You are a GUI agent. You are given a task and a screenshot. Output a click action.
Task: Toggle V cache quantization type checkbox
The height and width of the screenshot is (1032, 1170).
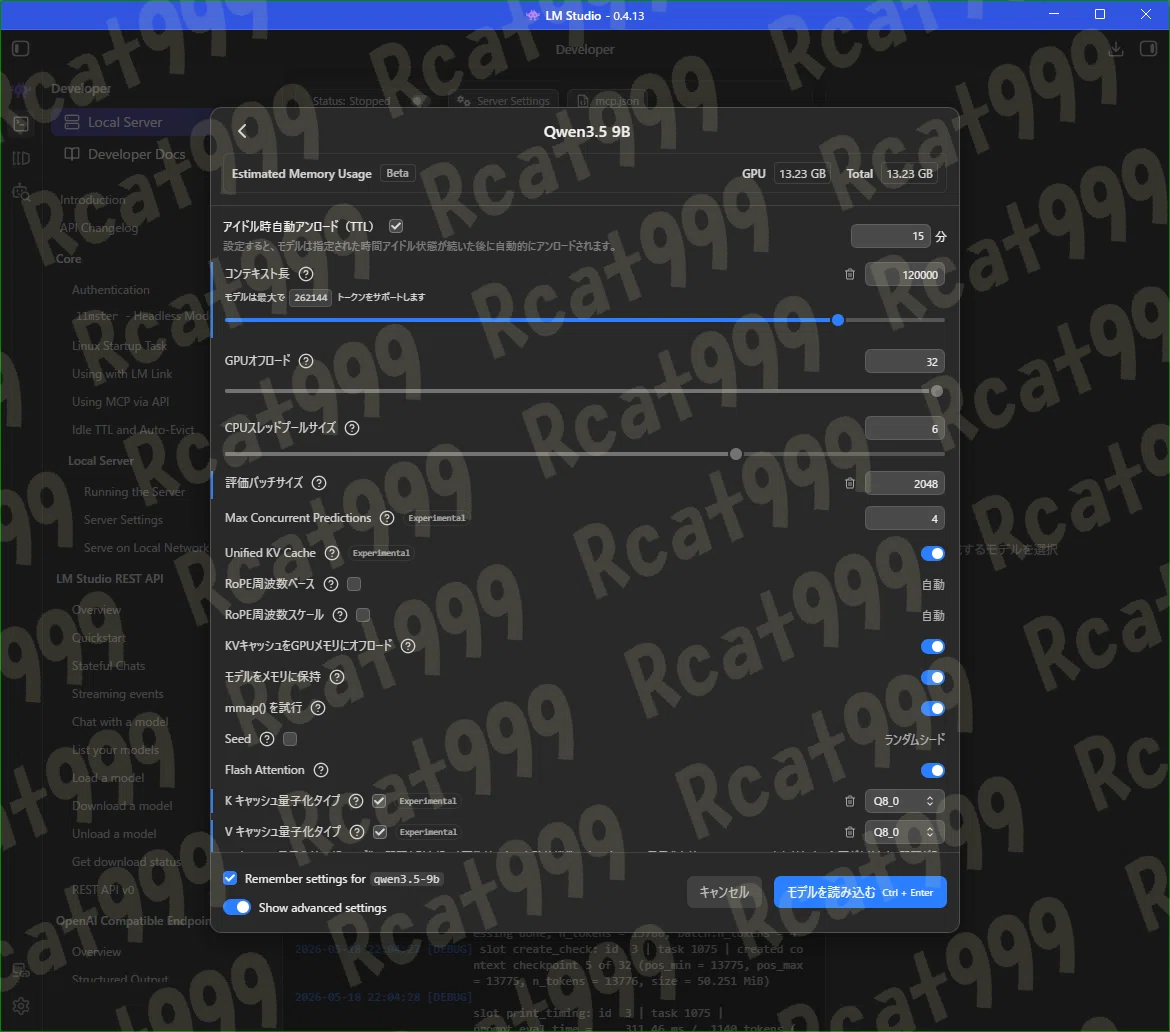click(x=380, y=832)
